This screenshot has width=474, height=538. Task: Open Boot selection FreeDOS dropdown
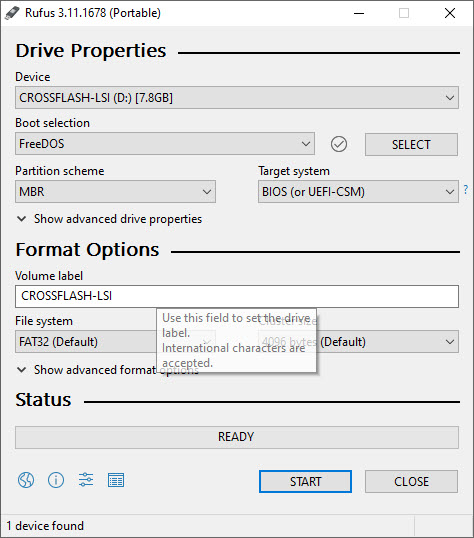coord(165,144)
